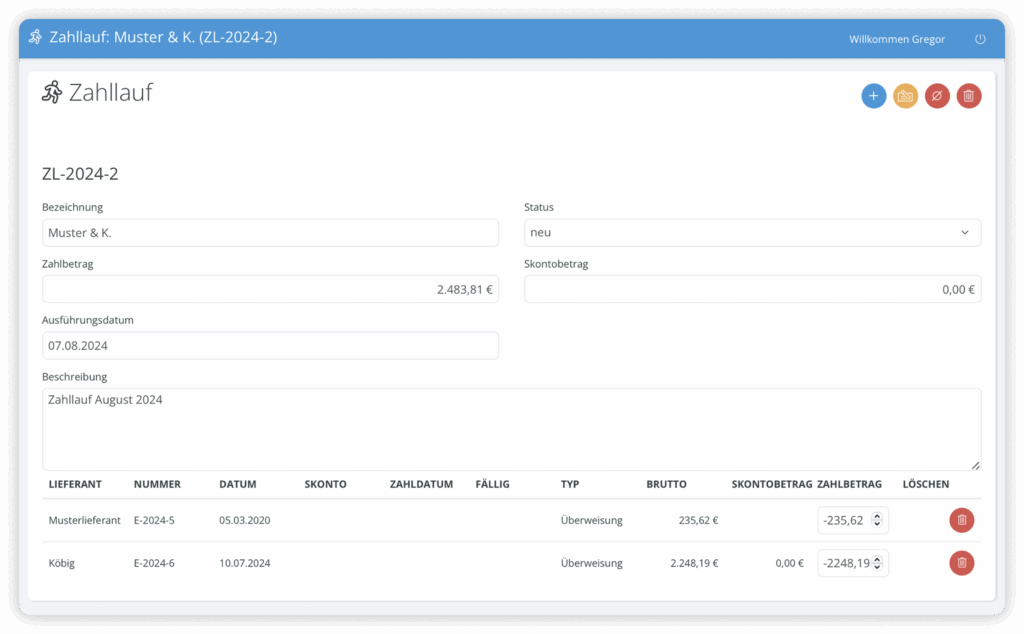Click the orange edit payment run icon
This screenshot has width=1024, height=634.
(905, 96)
